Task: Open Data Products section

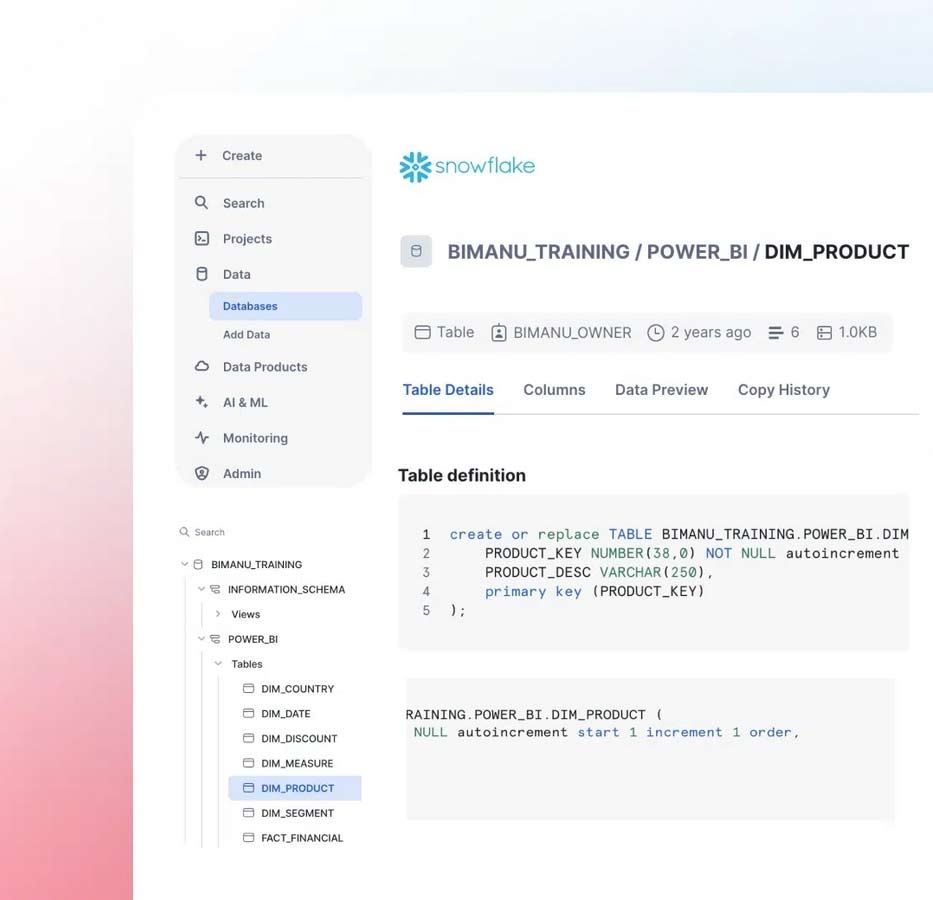Action: (265, 367)
